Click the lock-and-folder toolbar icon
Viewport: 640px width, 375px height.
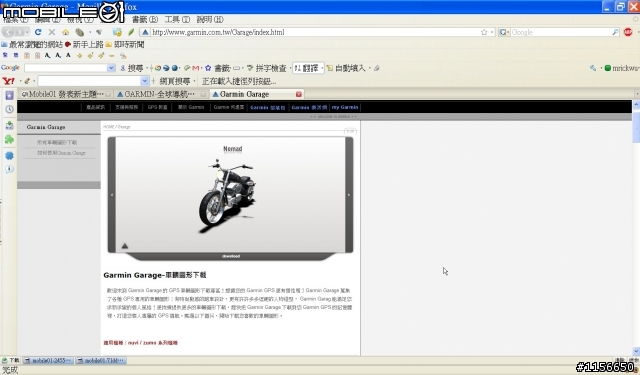[117, 32]
